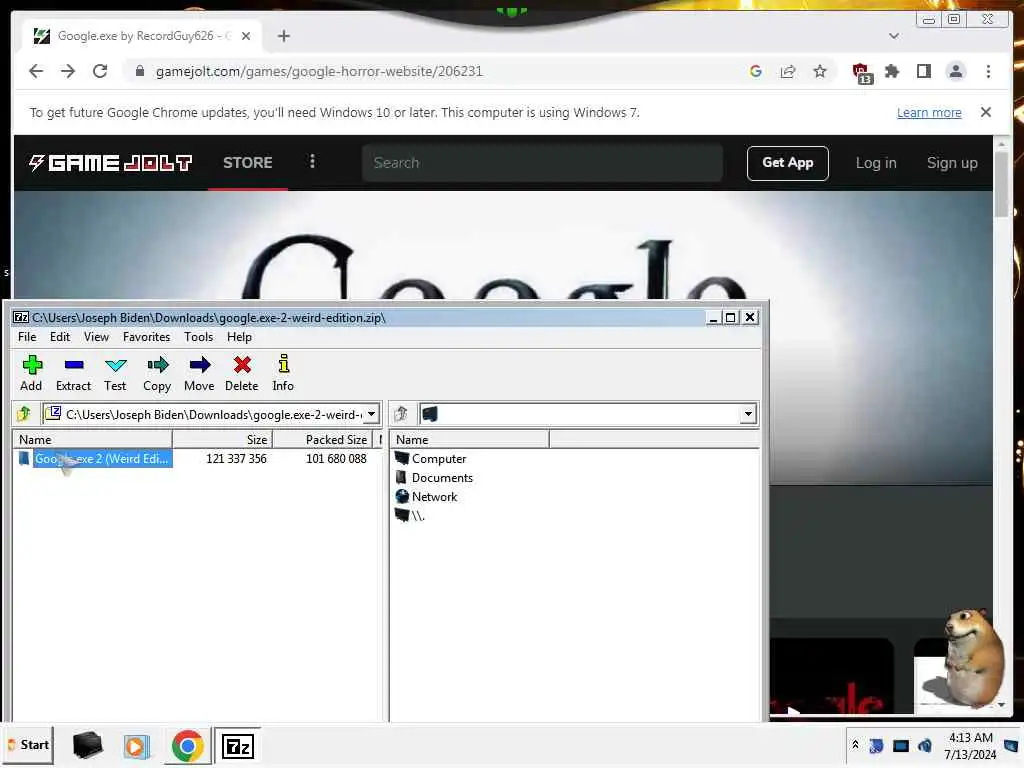Select Computer in right panel
The width and height of the screenshot is (1024, 768).
tap(431, 458)
